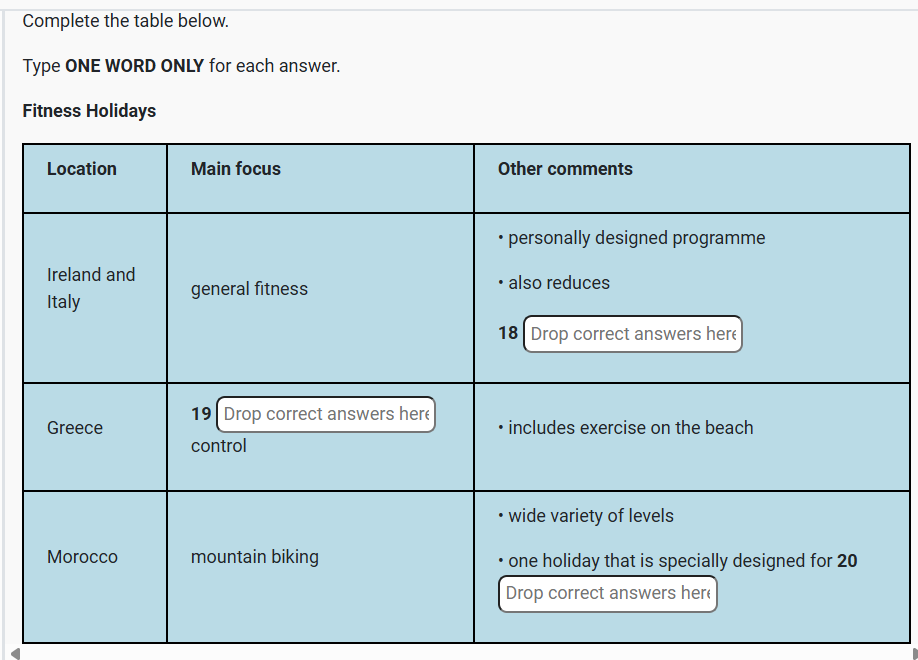Click the 'Greece' location cell
Image resolution: width=918 pixels, height=660 pixels.
point(75,428)
